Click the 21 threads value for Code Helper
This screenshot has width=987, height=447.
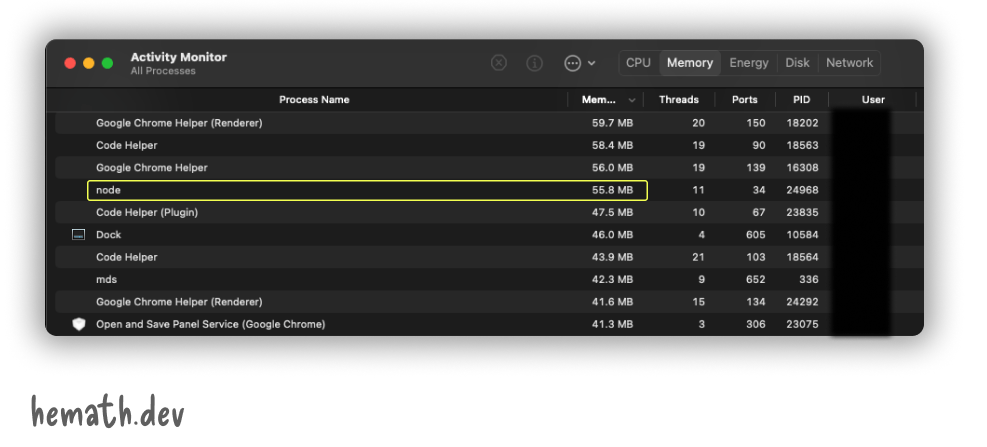click(x=698, y=257)
